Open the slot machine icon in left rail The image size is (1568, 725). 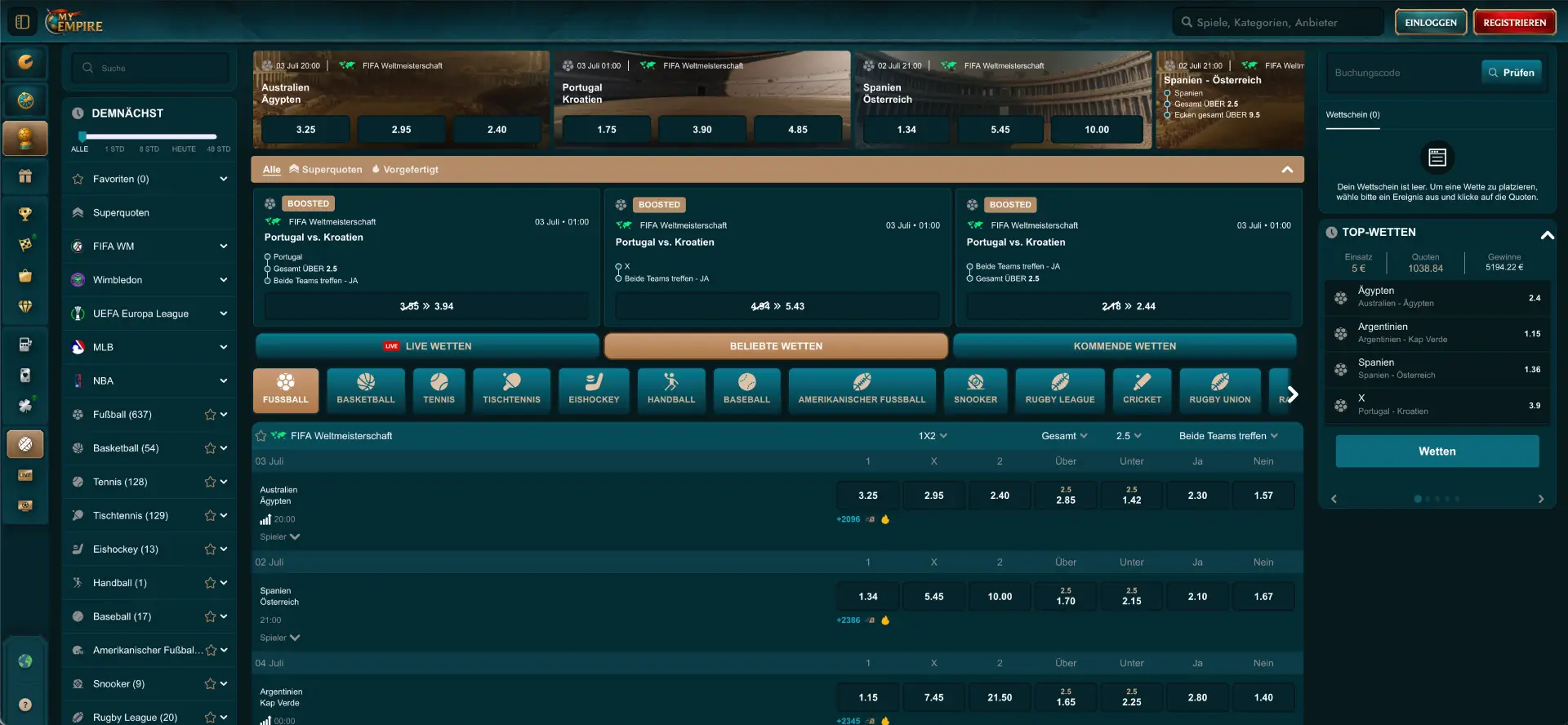tap(25, 345)
